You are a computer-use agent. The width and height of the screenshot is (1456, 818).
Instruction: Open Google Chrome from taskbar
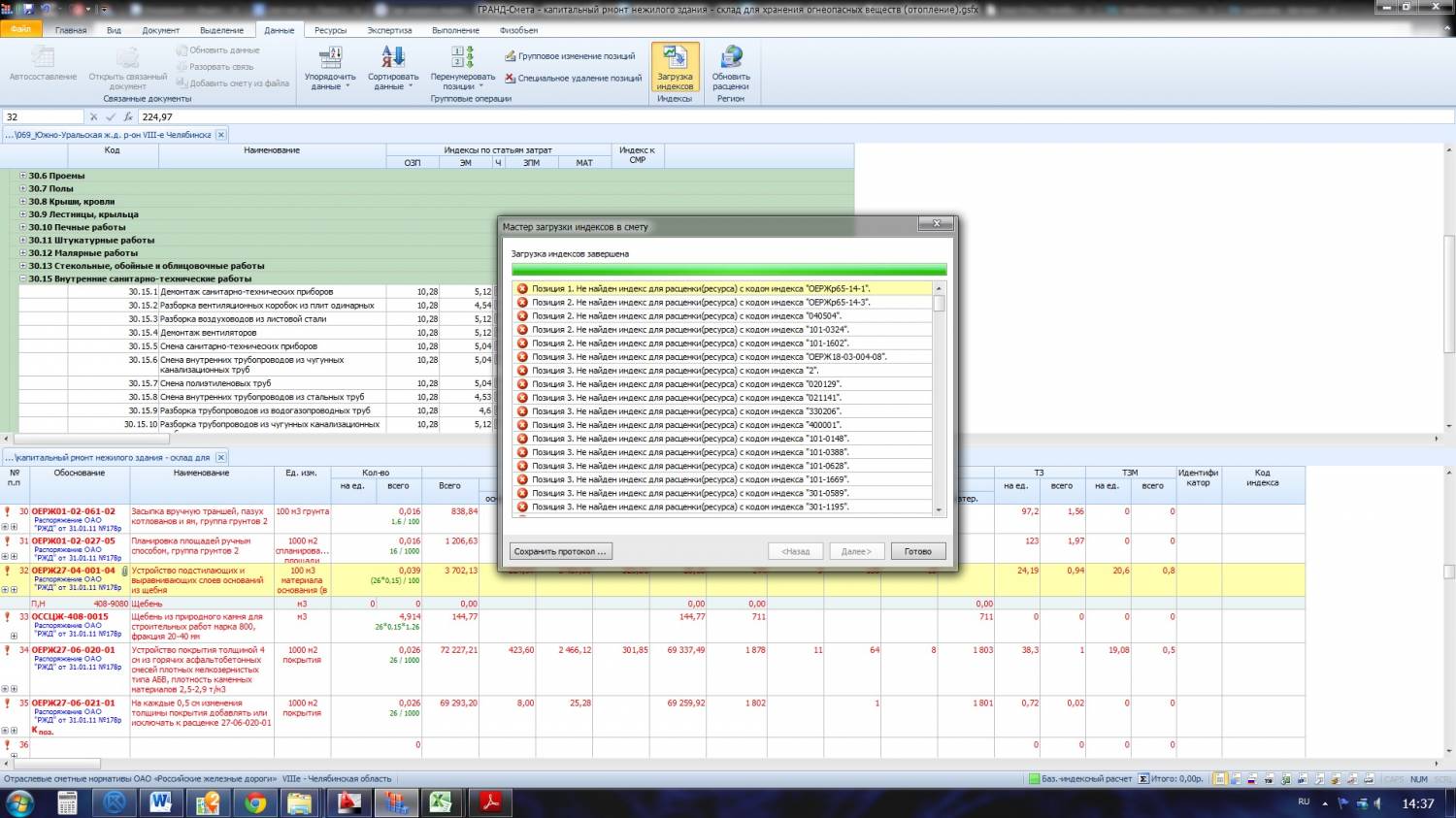(x=255, y=802)
